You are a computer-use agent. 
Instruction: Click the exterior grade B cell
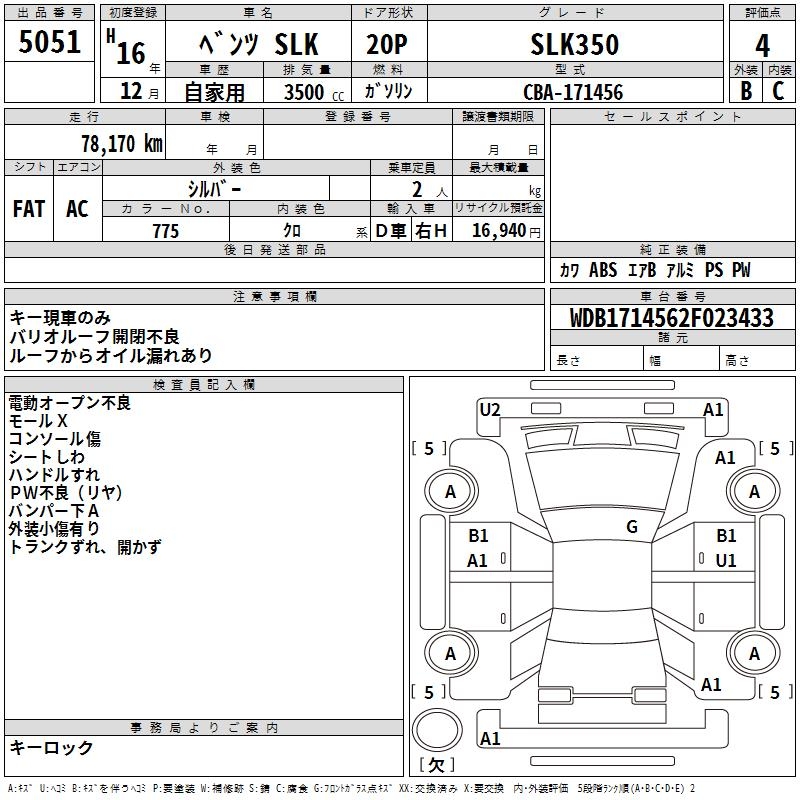tap(744, 92)
